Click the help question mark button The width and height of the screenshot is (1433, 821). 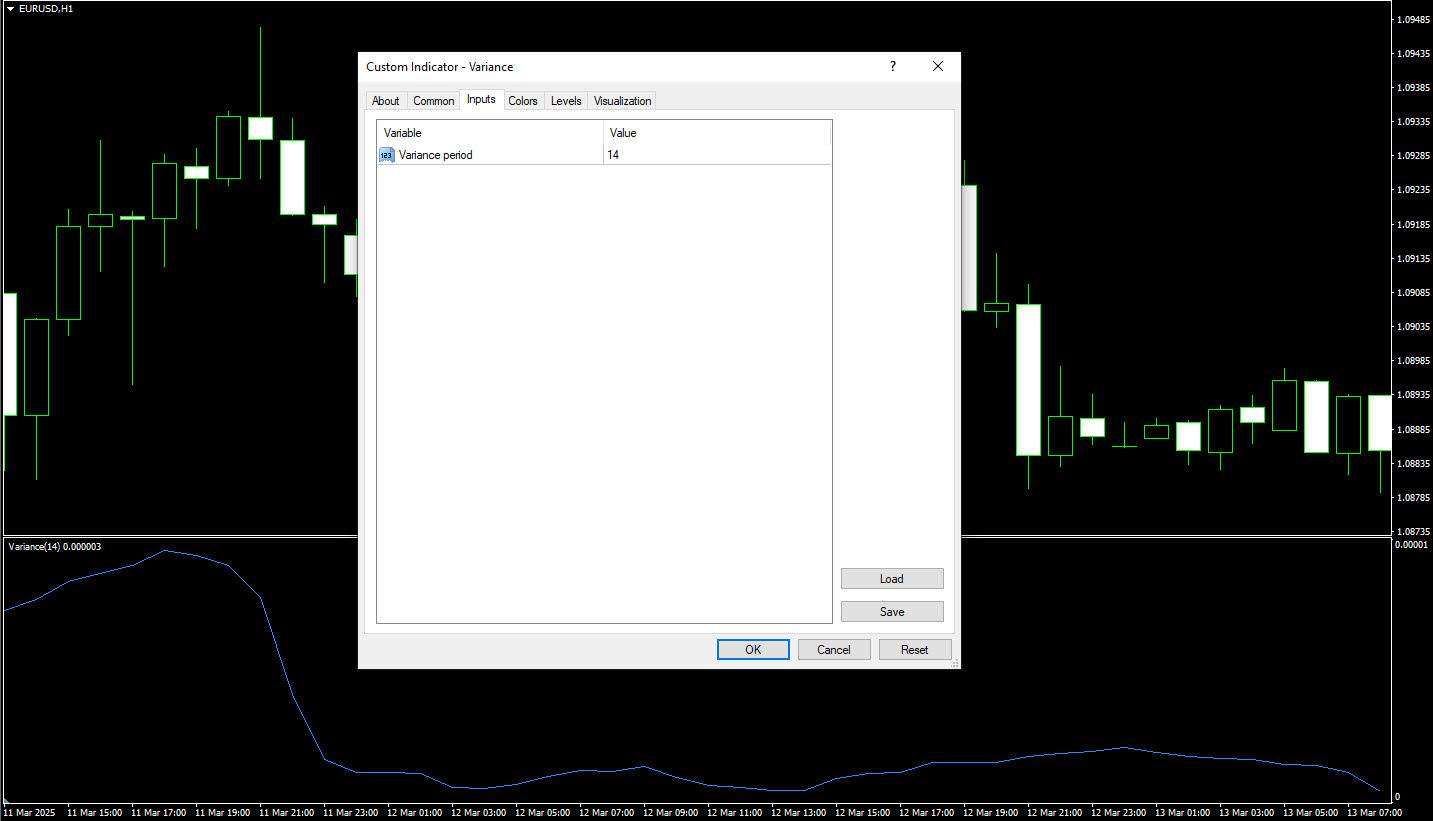893,67
